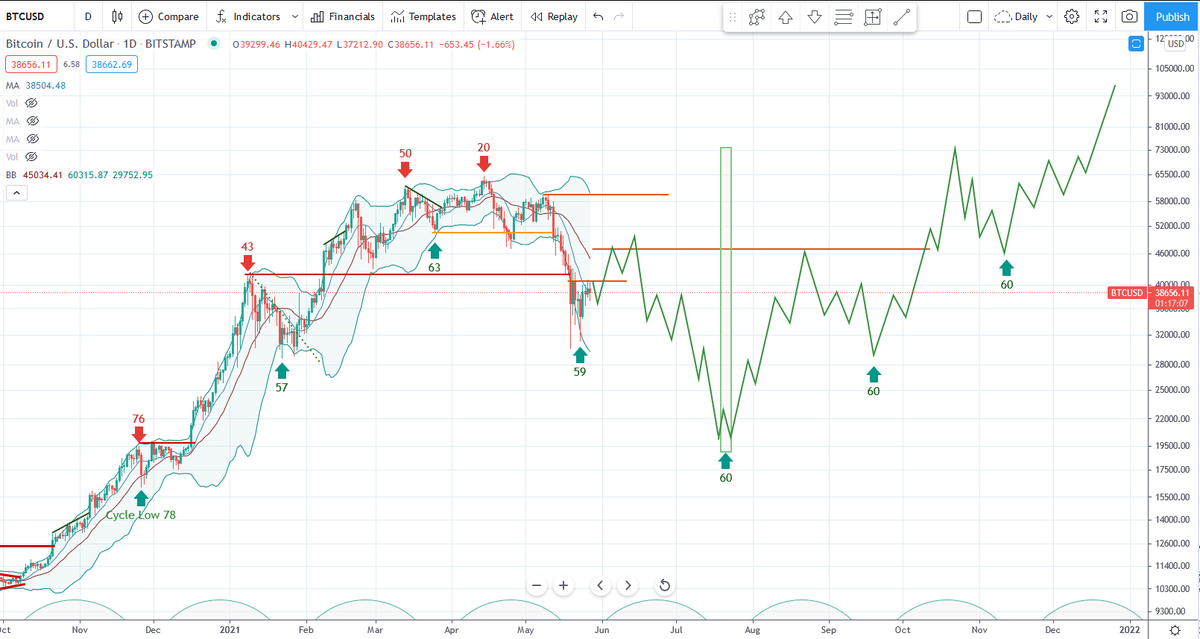This screenshot has width=1200, height=639.
Task: Open indicator Templates
Action: coord(423,17)
